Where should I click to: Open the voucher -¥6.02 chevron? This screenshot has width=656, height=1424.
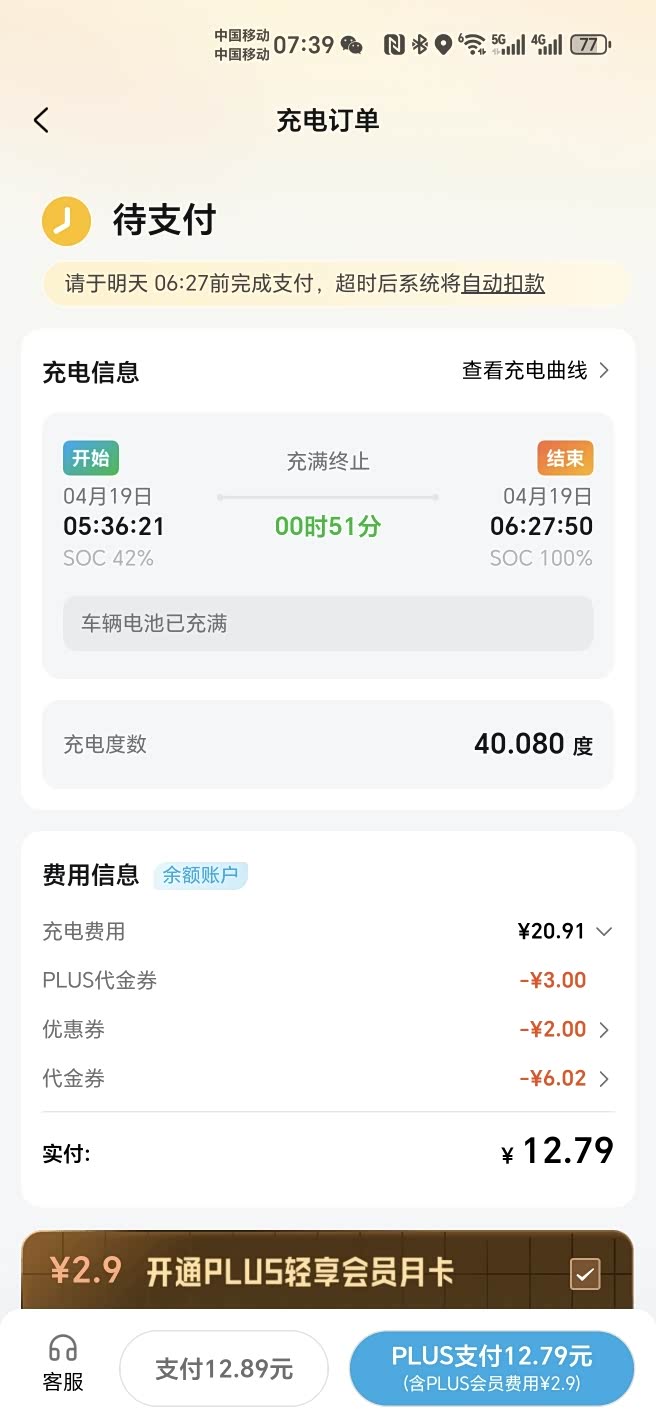[604, 1079]
